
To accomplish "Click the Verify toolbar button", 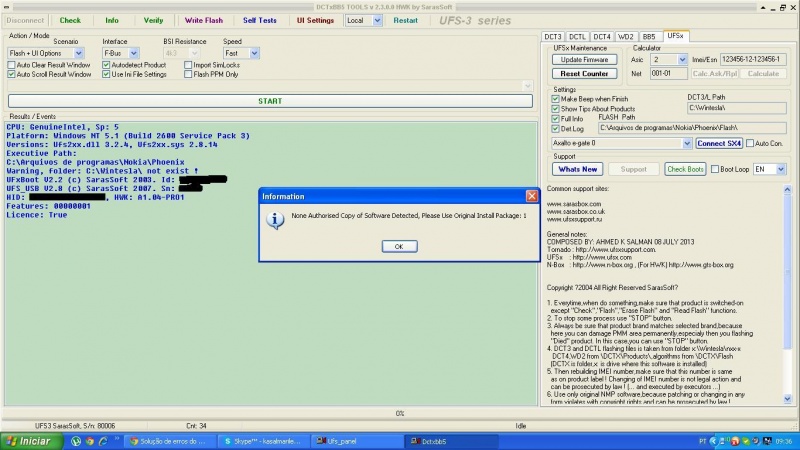I will coord(153,20).
